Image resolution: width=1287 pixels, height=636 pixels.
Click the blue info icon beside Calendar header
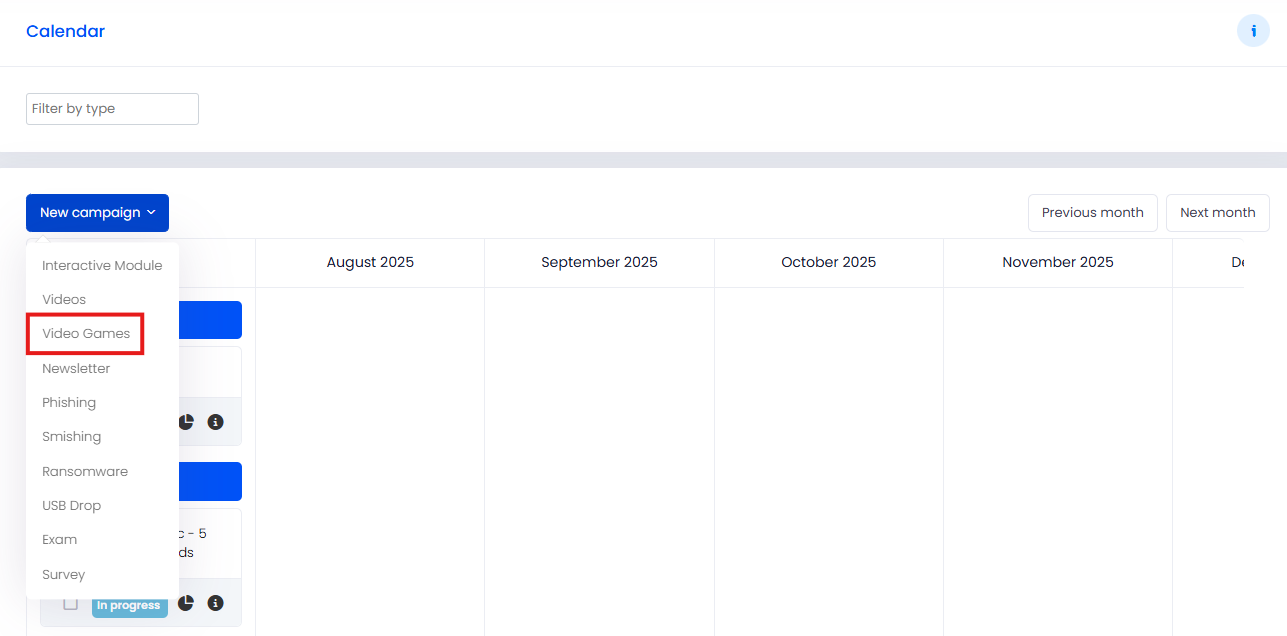1253,31
